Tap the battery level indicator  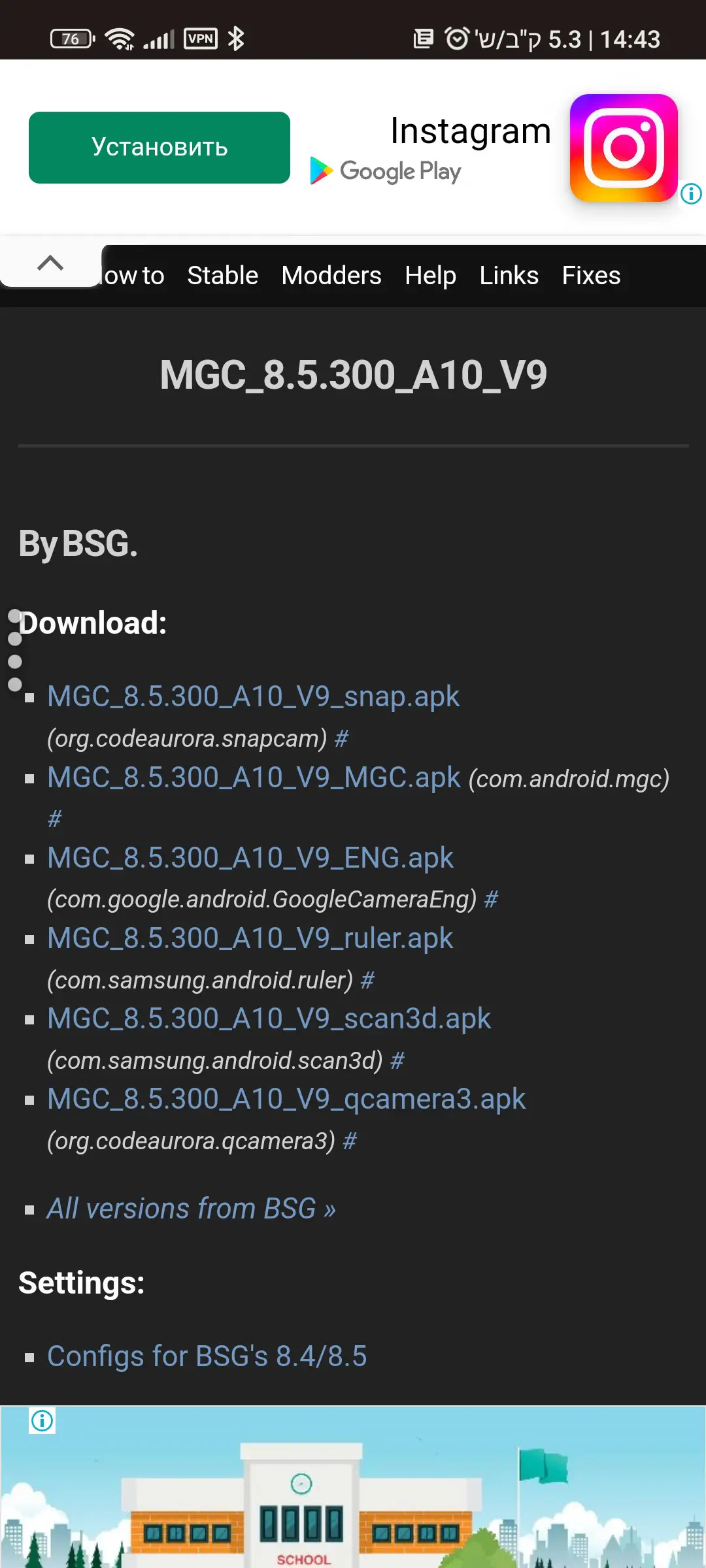72,39
